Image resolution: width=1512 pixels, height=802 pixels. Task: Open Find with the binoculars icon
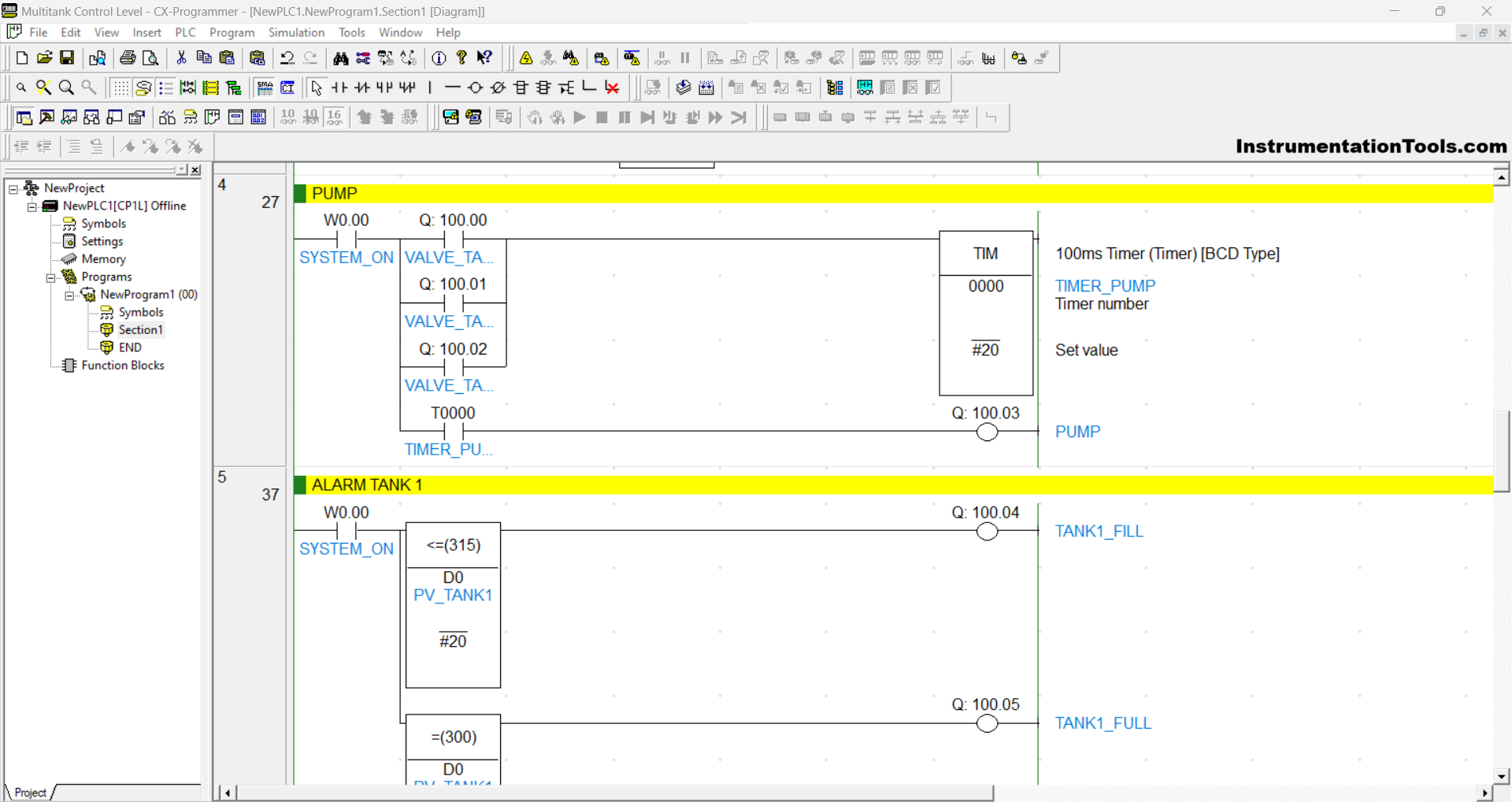point(340,58)
